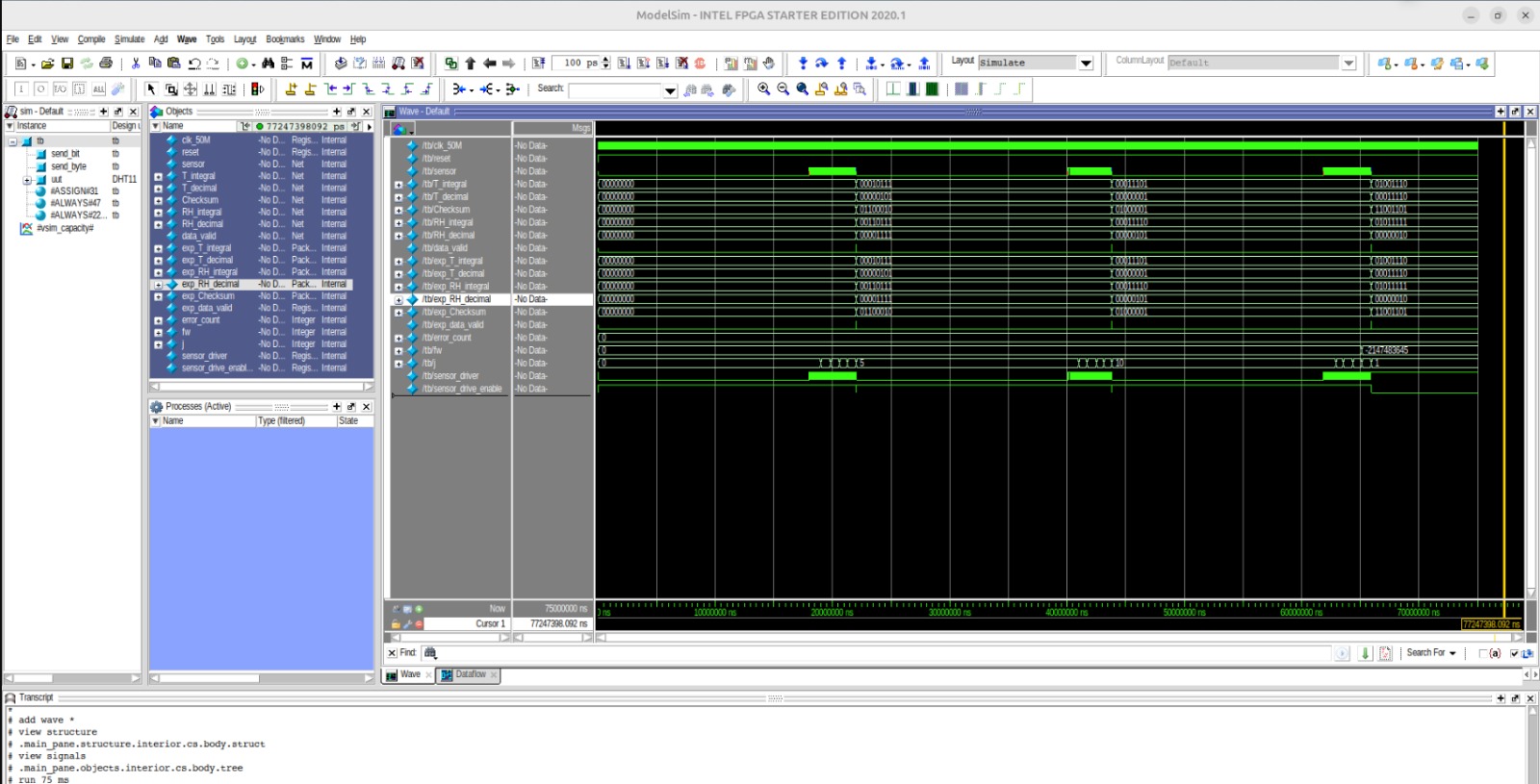Click the waveform horizontal scrollbar
The image size is (1540, 784).
pos(1059,637)
